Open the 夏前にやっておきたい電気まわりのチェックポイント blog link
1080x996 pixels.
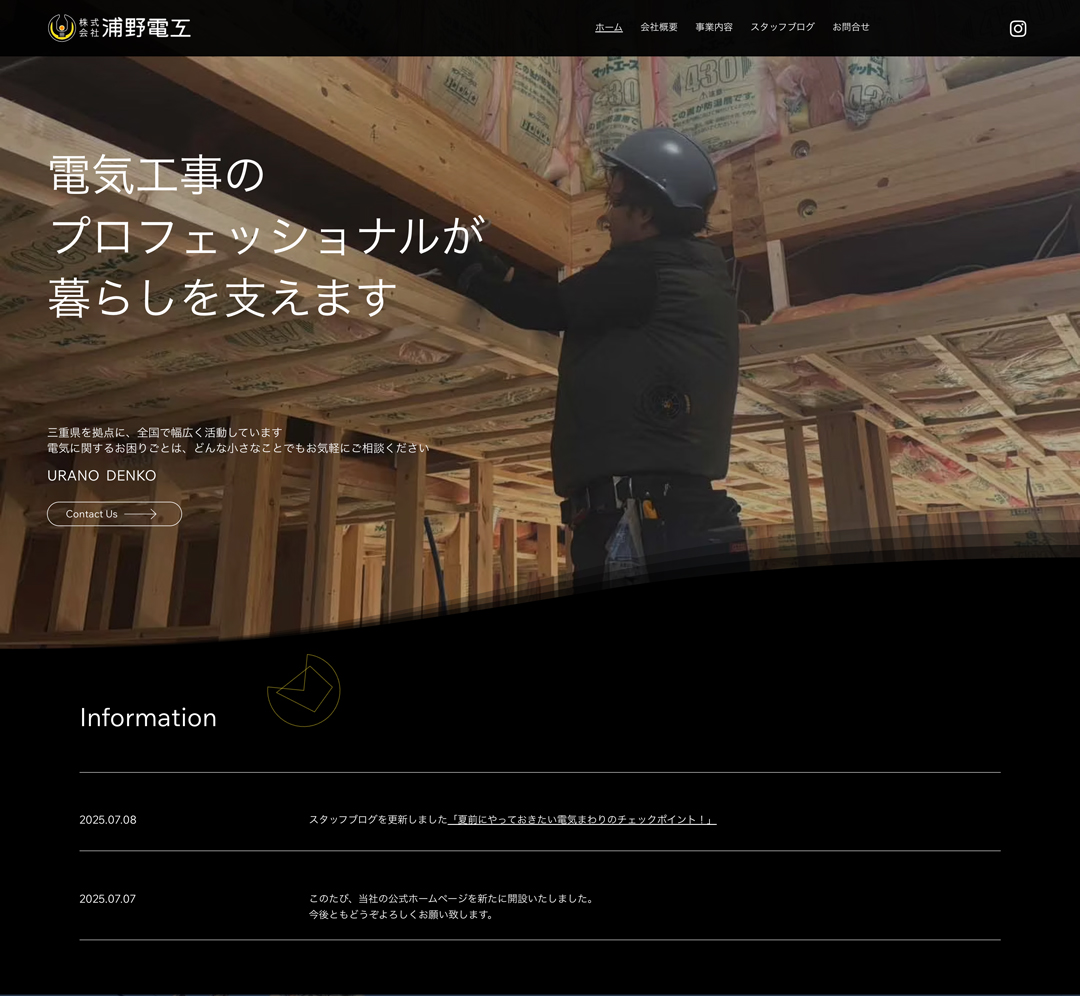pyautogui.click(x=582, y=820)
